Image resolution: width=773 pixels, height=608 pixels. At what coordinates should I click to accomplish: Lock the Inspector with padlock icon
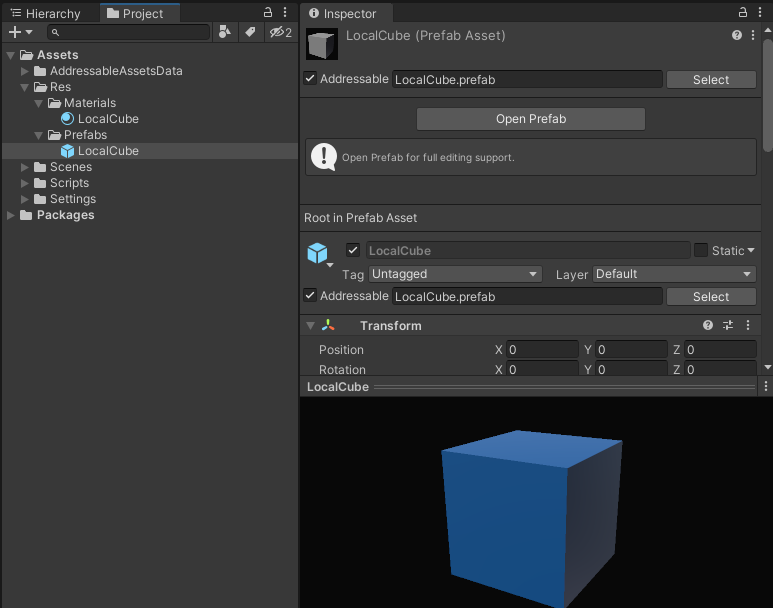click(742, 12)
